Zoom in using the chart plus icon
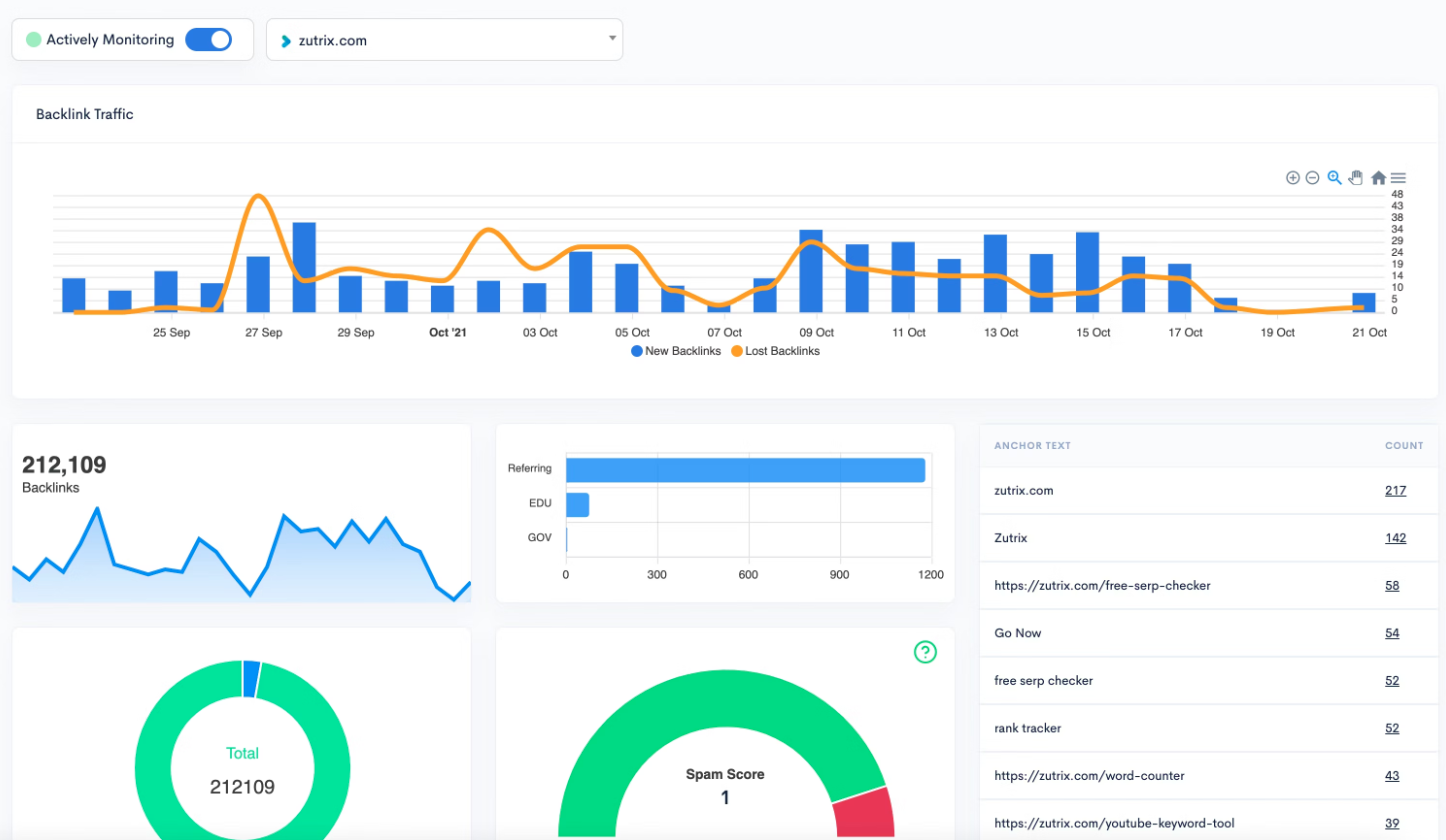 tap(1292, 178)
